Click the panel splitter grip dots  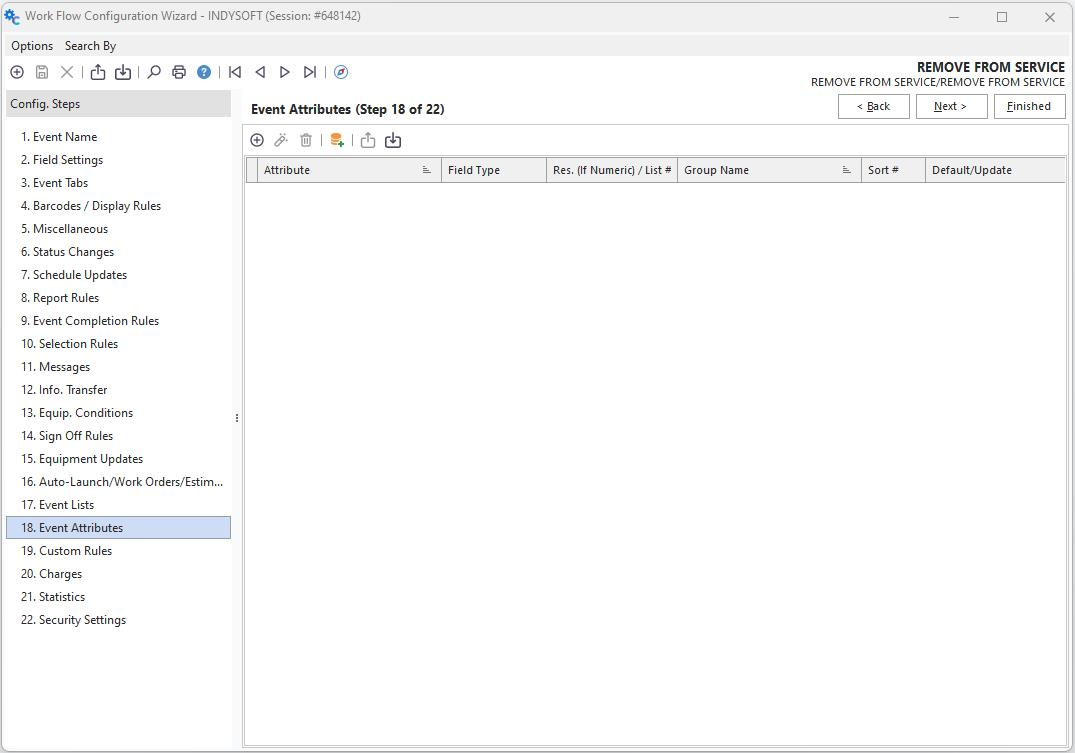coord(237,418)
